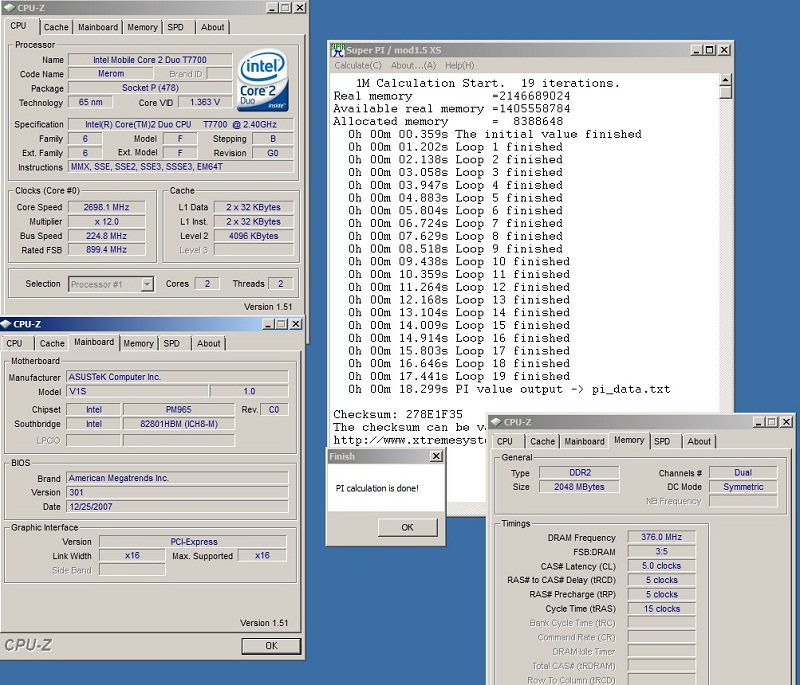The height and width of the screenshot is (685, 800).
Task: Click memory Type value DDR2
Action: (x=580, y=473)
